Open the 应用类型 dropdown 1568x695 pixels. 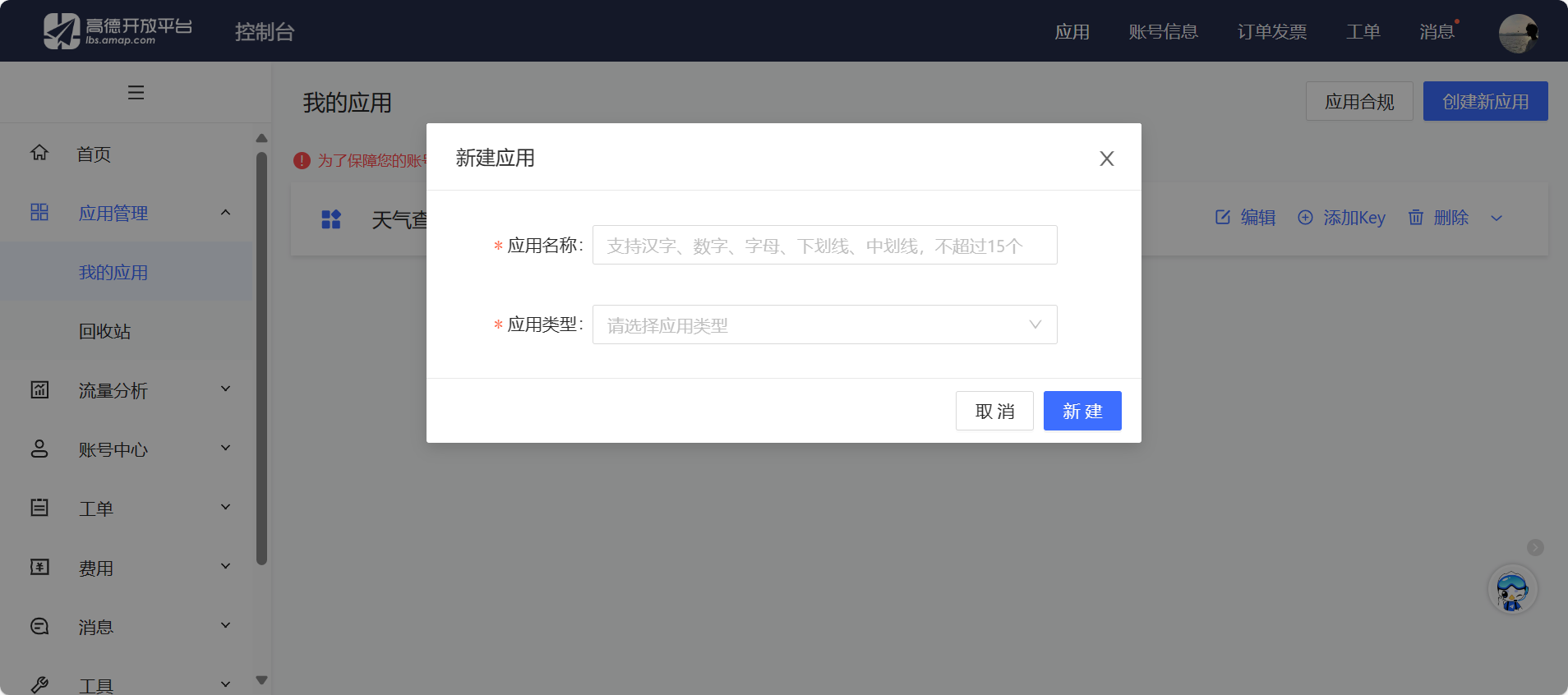pyautogui.click(x=824, y=324)
